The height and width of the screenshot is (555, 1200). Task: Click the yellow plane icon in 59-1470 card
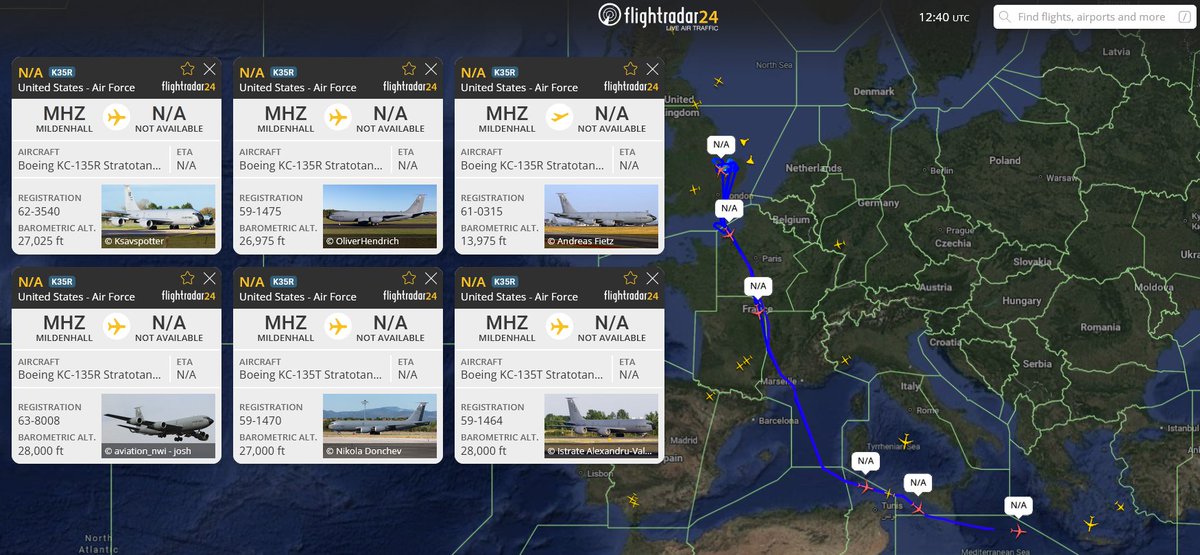(x=338, y=326)
